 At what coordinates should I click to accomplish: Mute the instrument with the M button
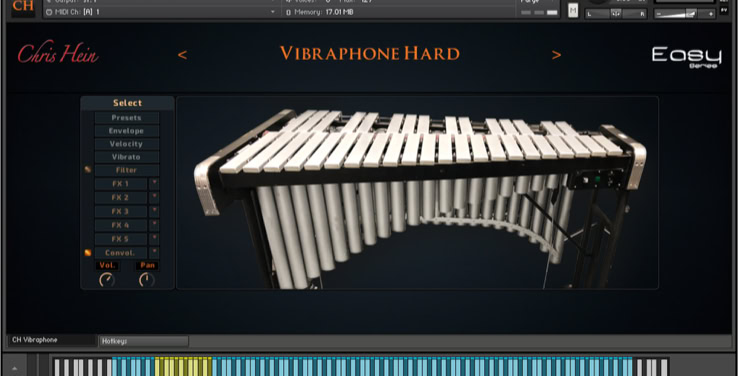pos(573,10)
